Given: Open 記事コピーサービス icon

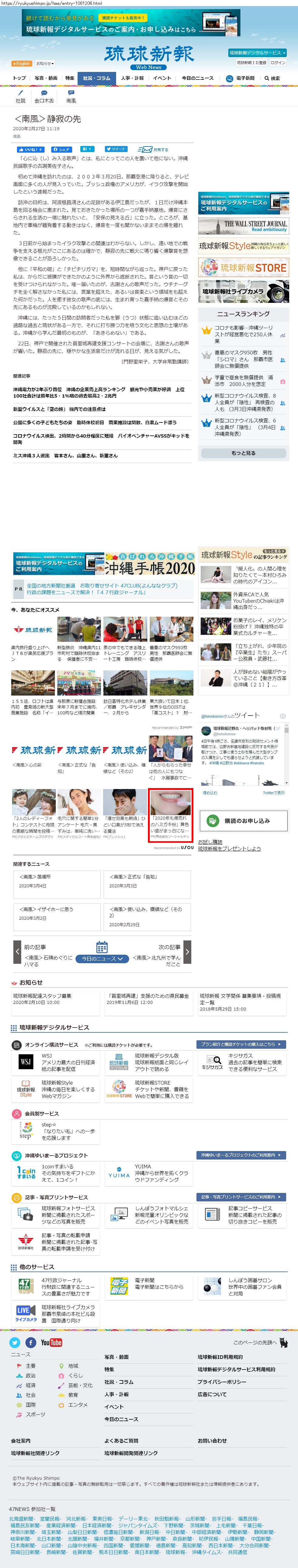Looking at the screenshot, I should pyautogui.click(x=212, y=1214).
